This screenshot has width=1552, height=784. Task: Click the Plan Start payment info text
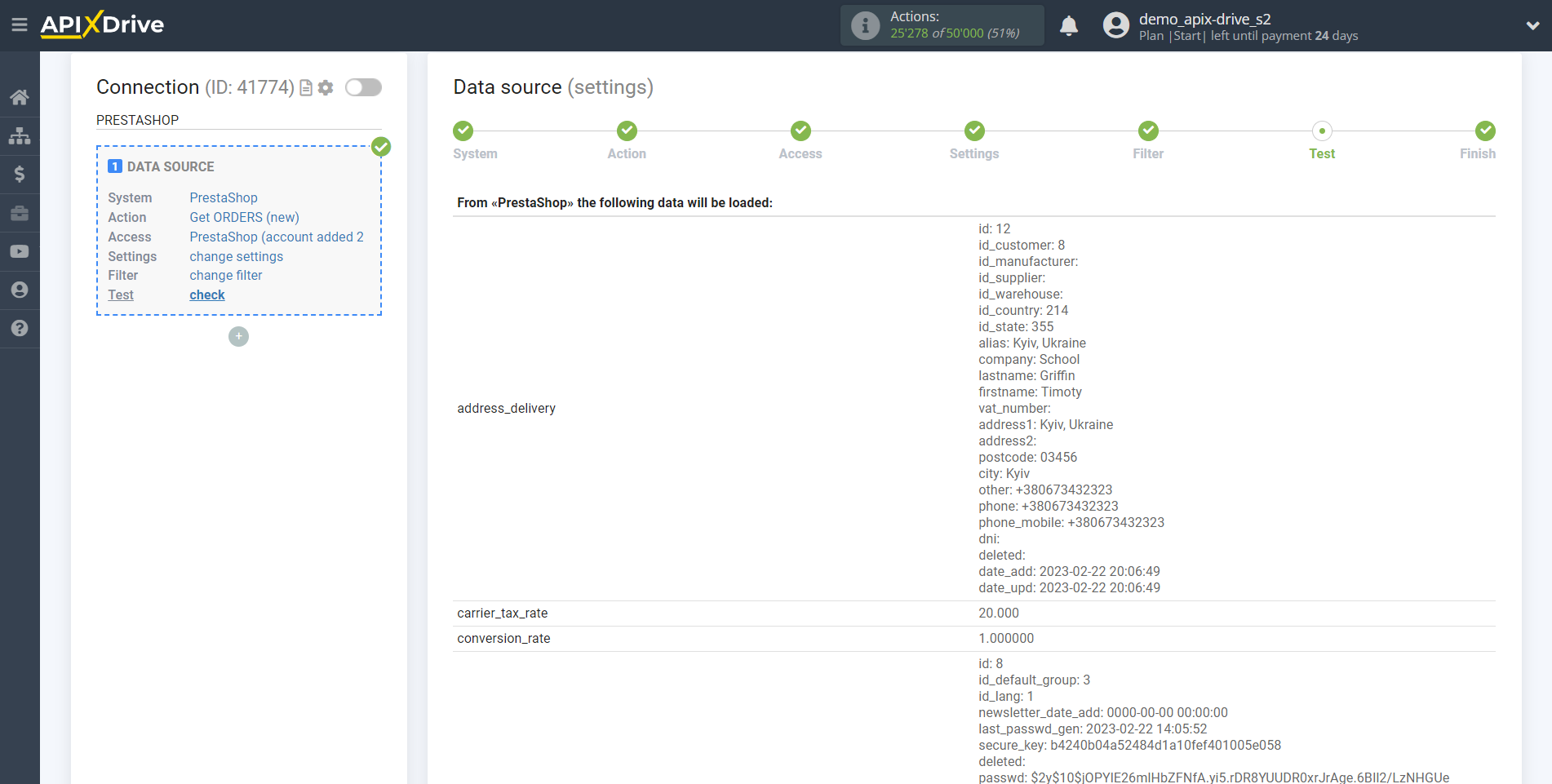pos(1248,36)
